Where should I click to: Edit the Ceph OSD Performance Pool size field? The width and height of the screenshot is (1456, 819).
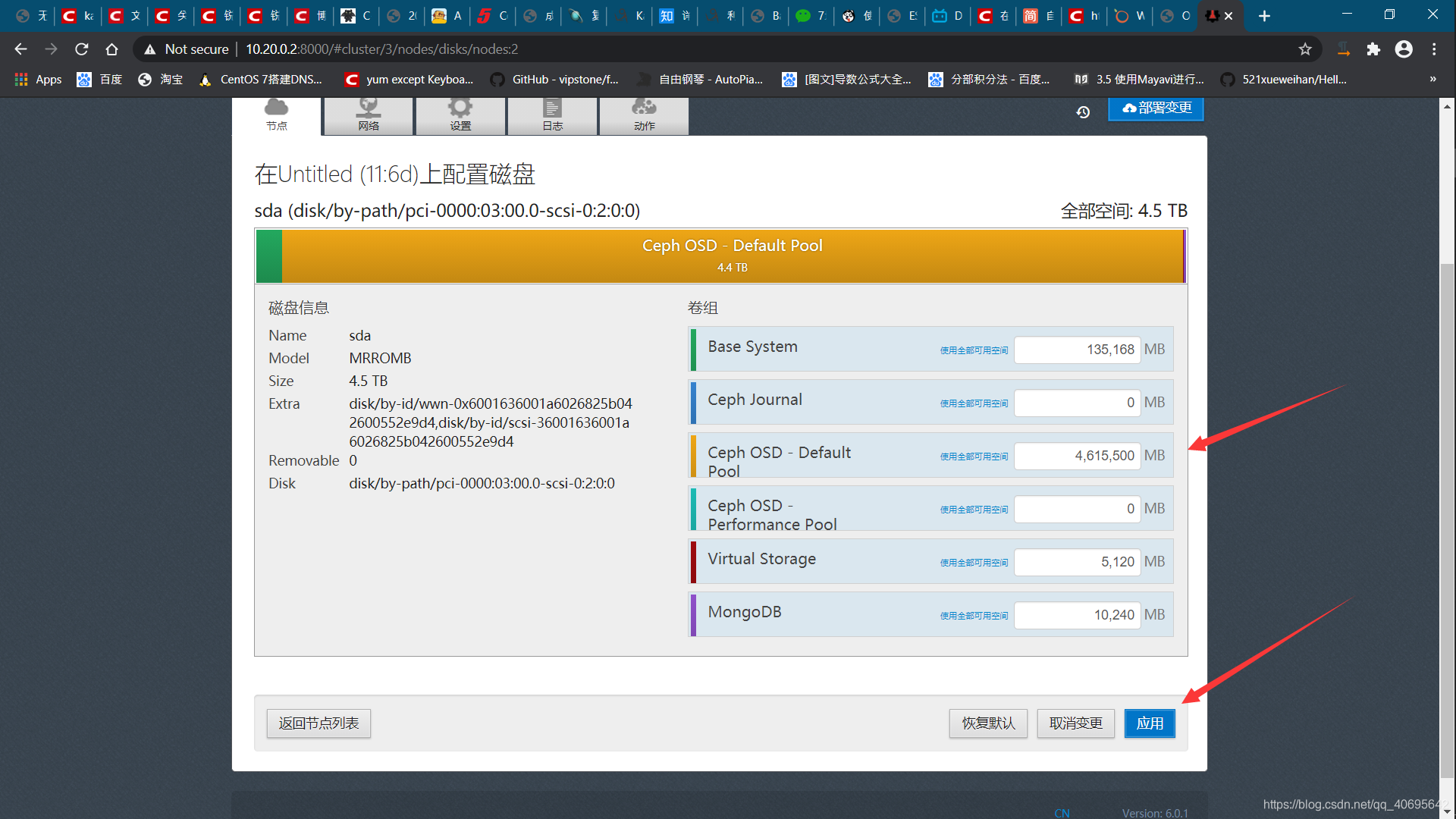click(1077, 509)
